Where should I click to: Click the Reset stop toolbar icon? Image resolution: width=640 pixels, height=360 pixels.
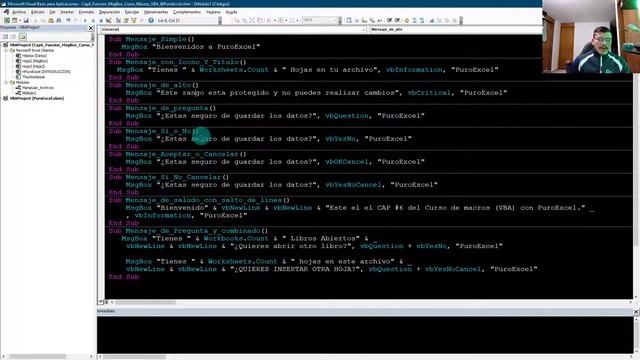(x=101, y=20)
